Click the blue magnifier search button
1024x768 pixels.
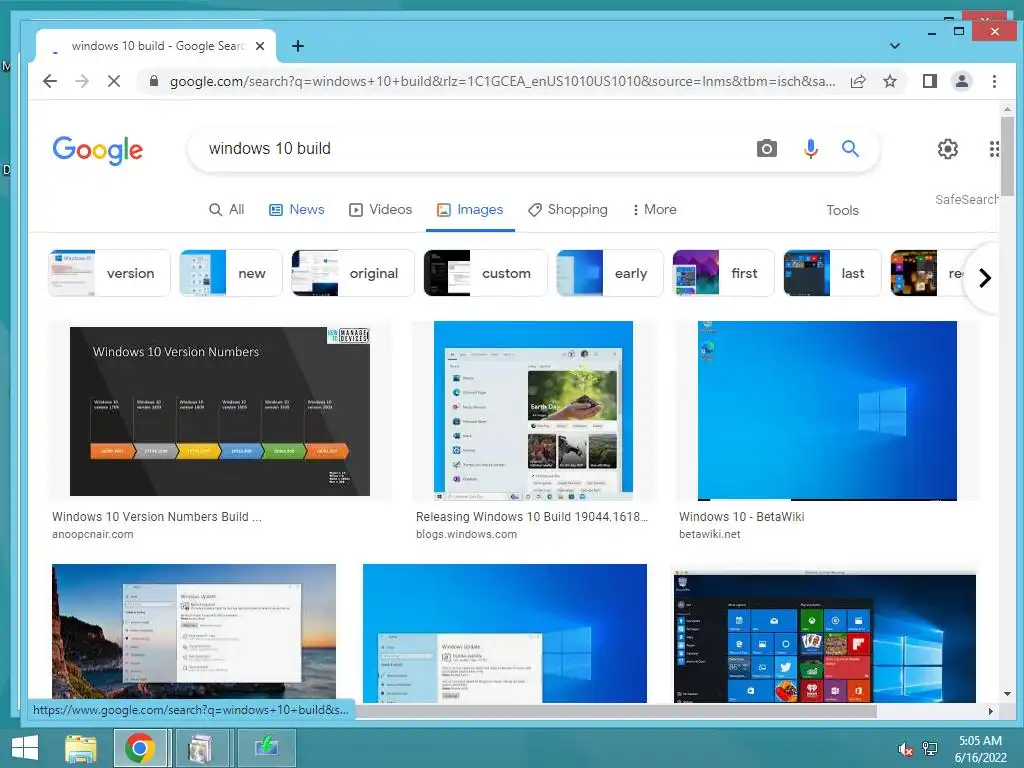click(x=850, y=148)
